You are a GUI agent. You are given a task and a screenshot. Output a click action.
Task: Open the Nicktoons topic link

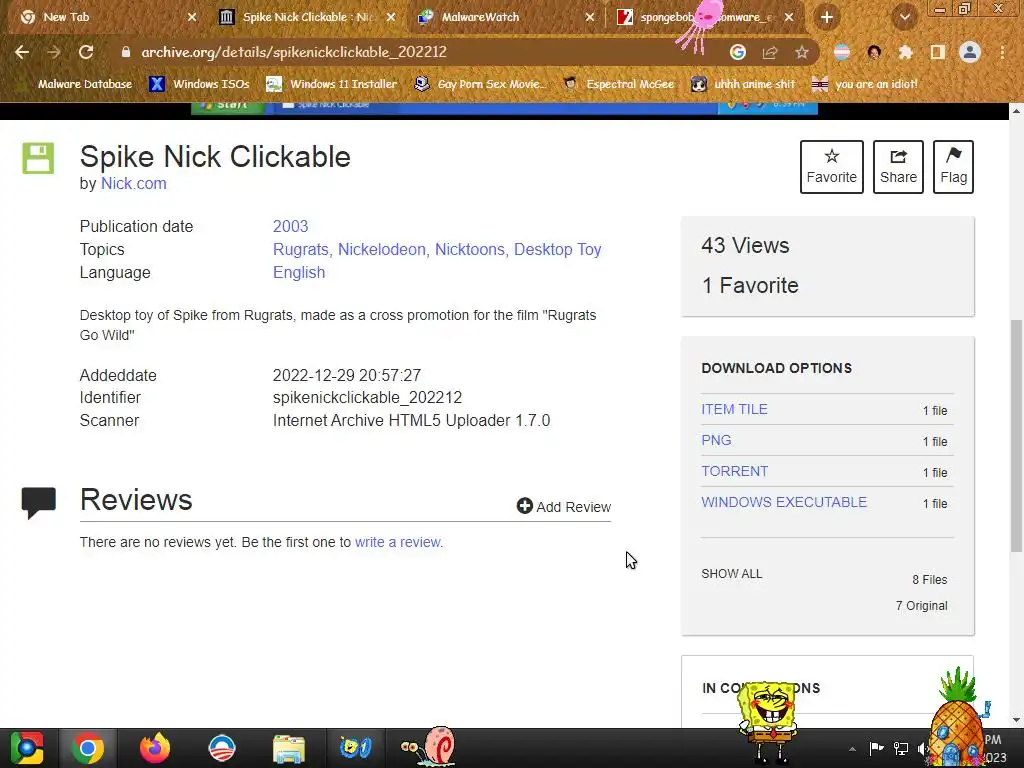[470, 249]
